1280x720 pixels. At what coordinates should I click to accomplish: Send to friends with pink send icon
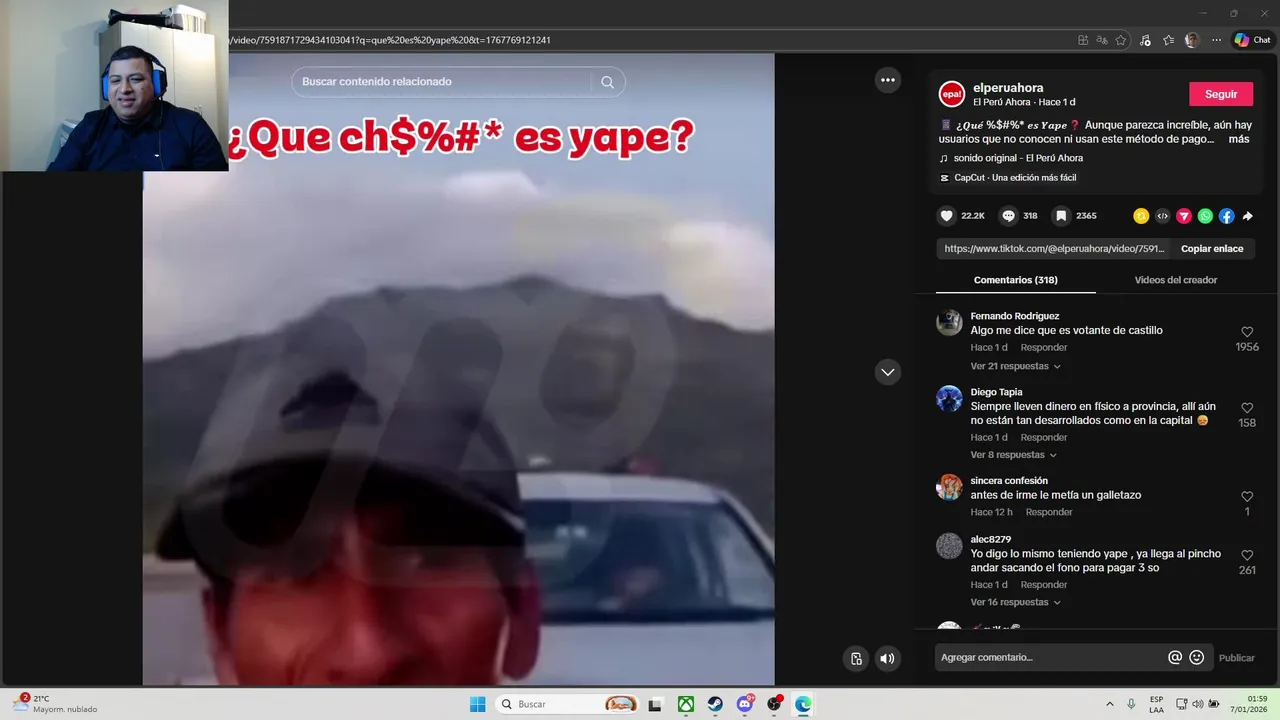pos(1184,216)
